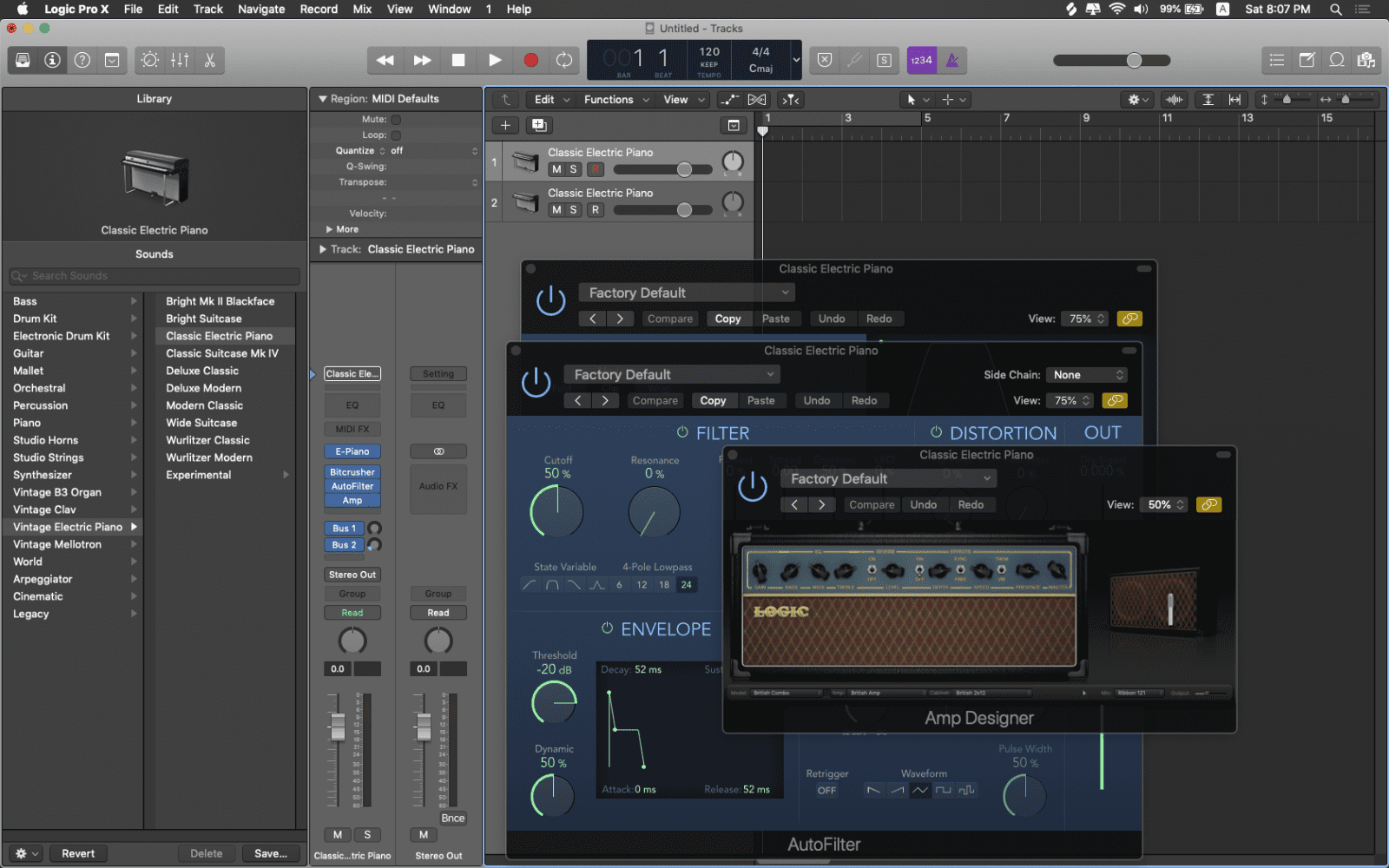Toggle the Inspector info button

(53, 60)
